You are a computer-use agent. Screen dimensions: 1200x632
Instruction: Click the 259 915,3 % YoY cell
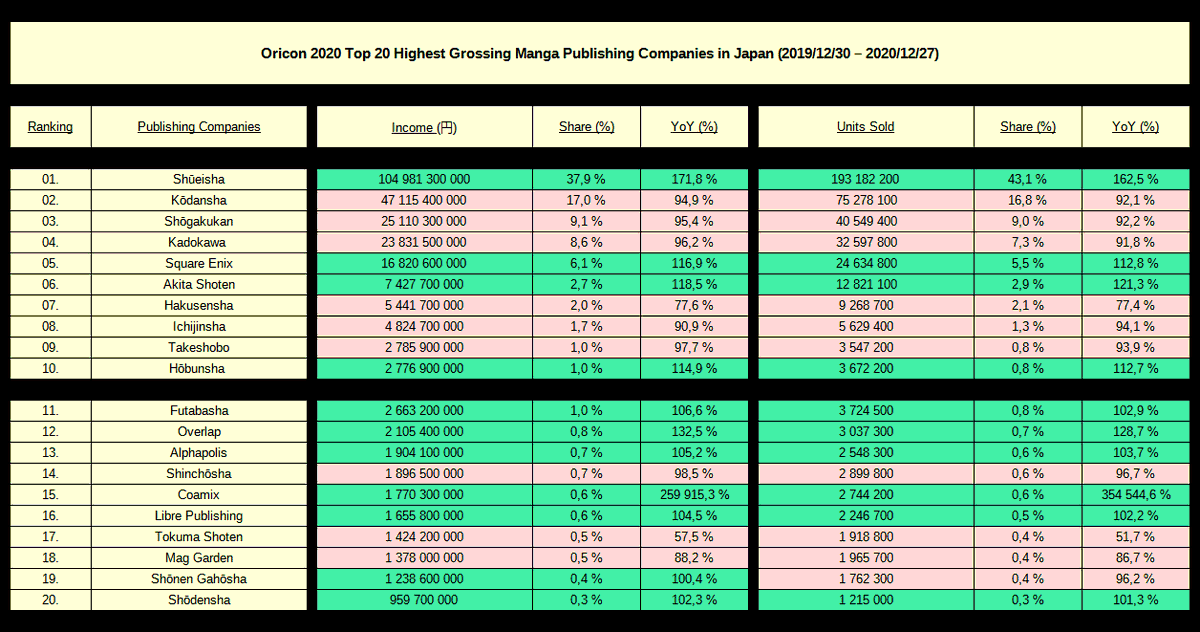click(694, 495)
